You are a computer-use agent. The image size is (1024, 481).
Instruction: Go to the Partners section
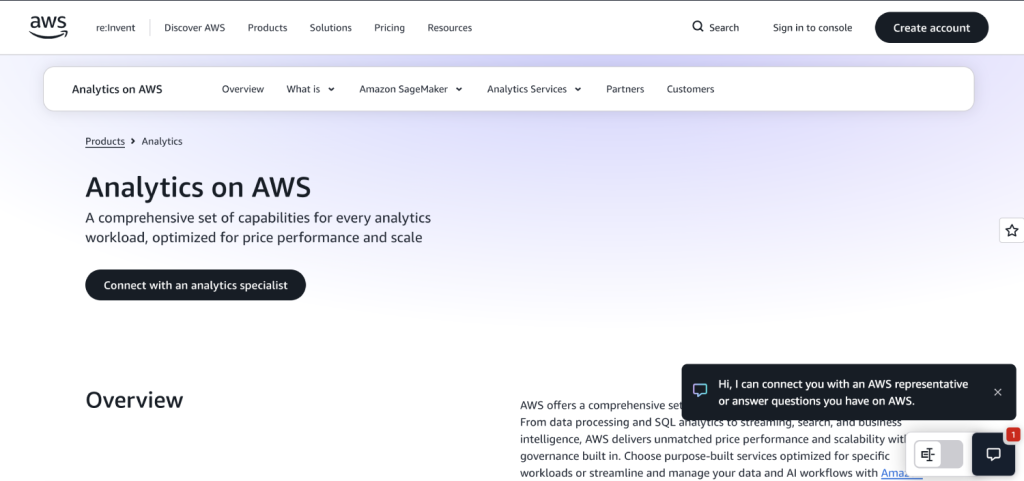tap(625, 89)
